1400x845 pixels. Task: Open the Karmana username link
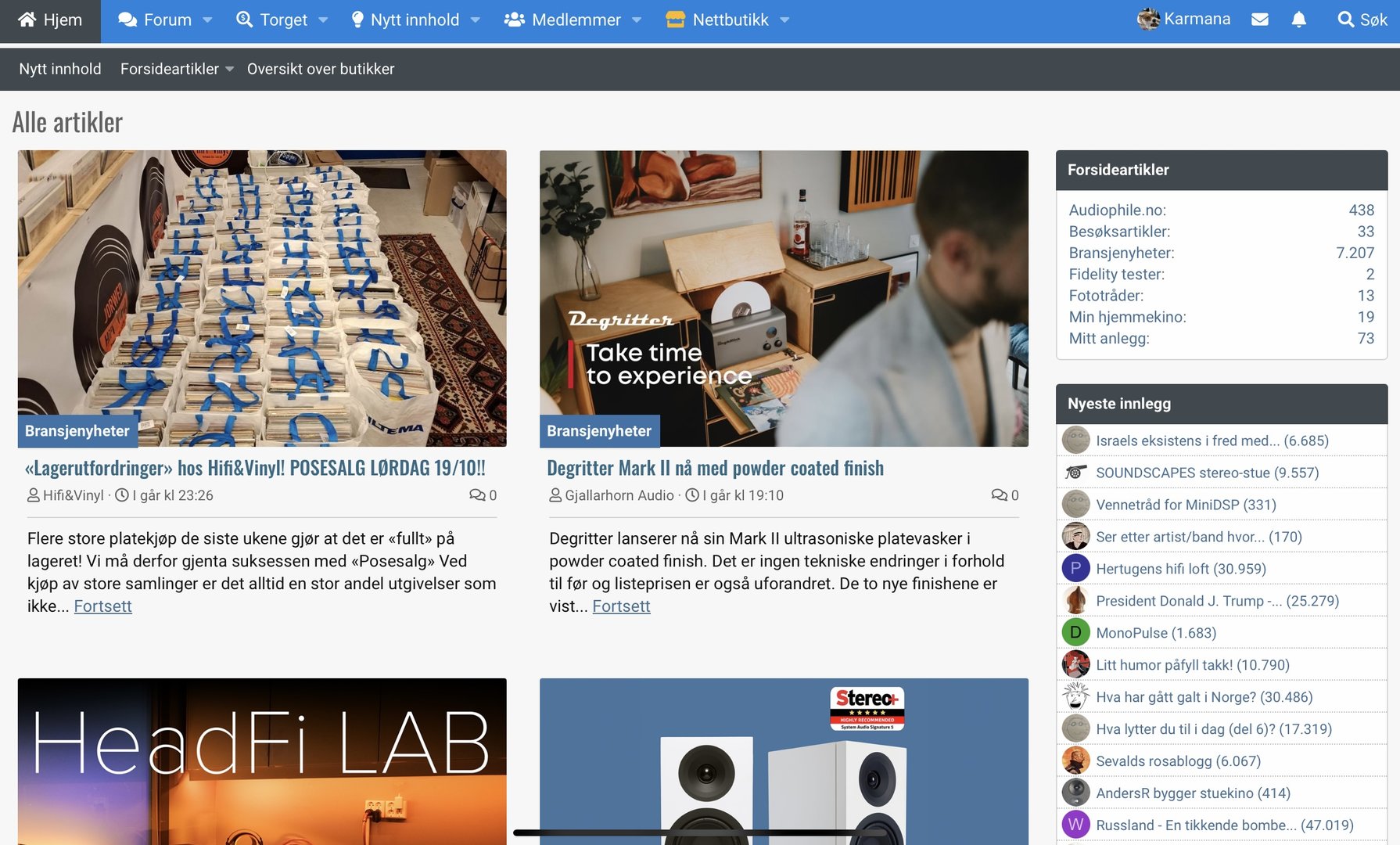(1197, 19)
